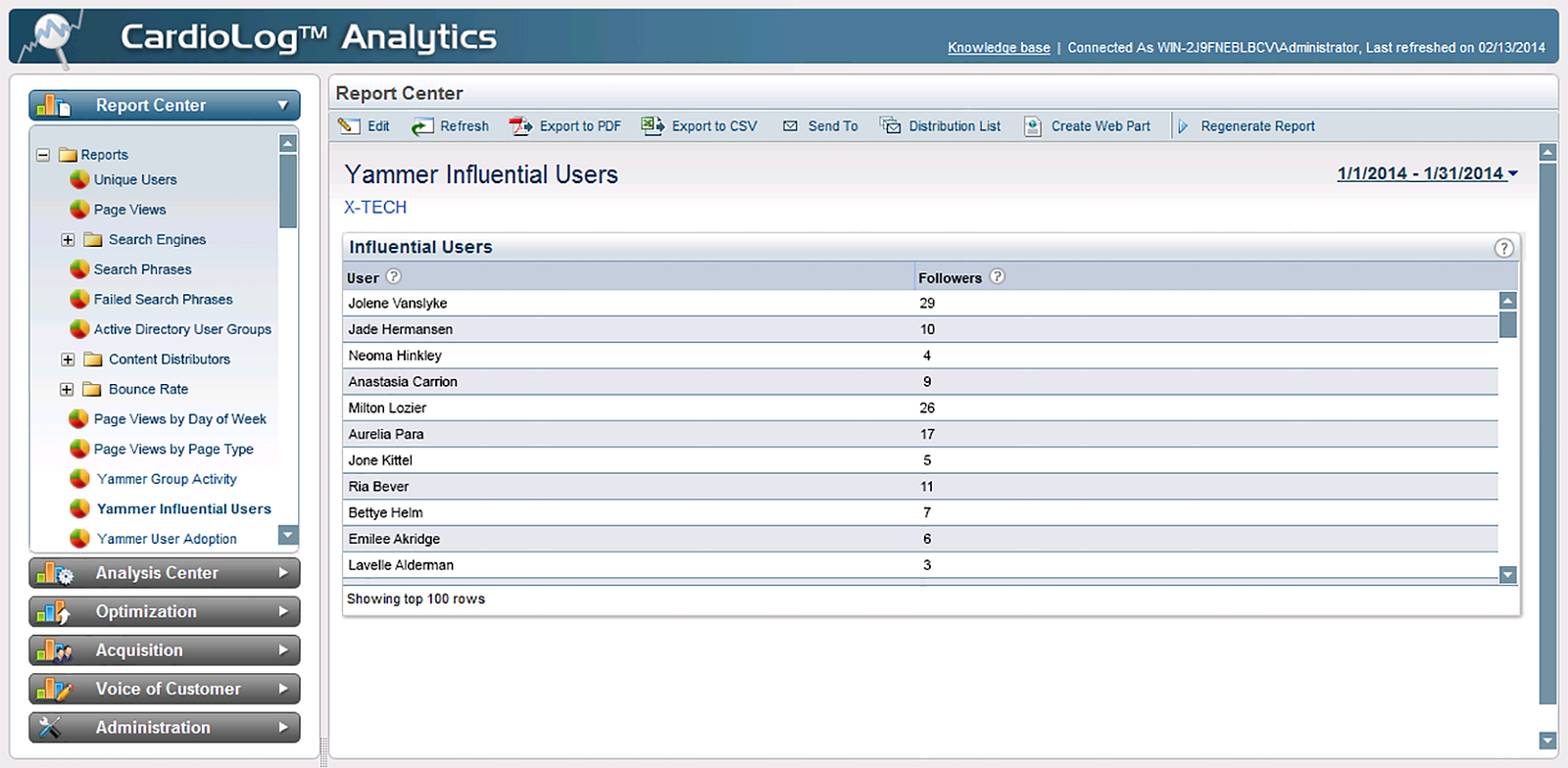1568x768 pixels.
Task: Click the Send To envelope icon
Action: coord(790,126)
